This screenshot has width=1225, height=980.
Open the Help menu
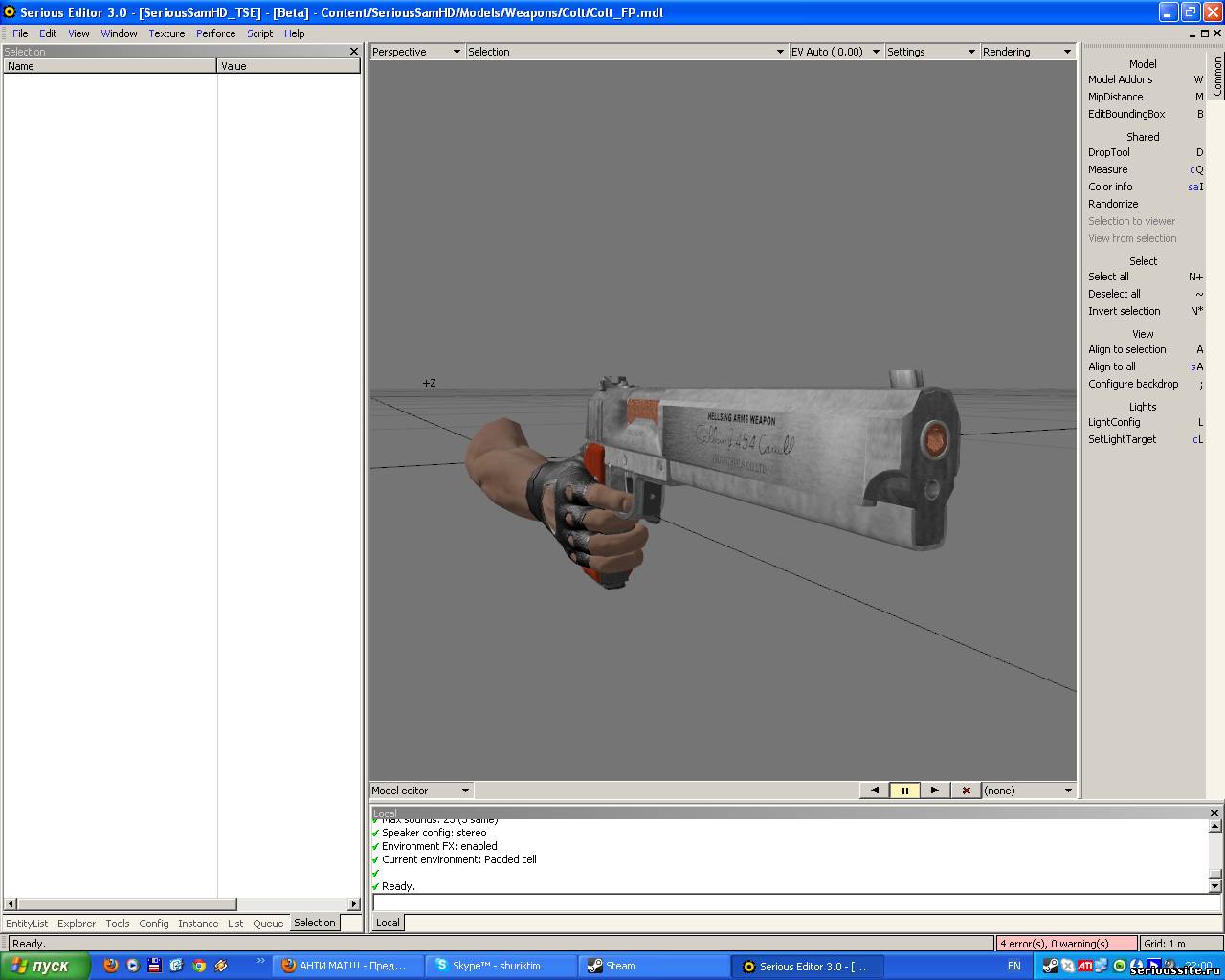pyautogui.click(x=294, y=33)
